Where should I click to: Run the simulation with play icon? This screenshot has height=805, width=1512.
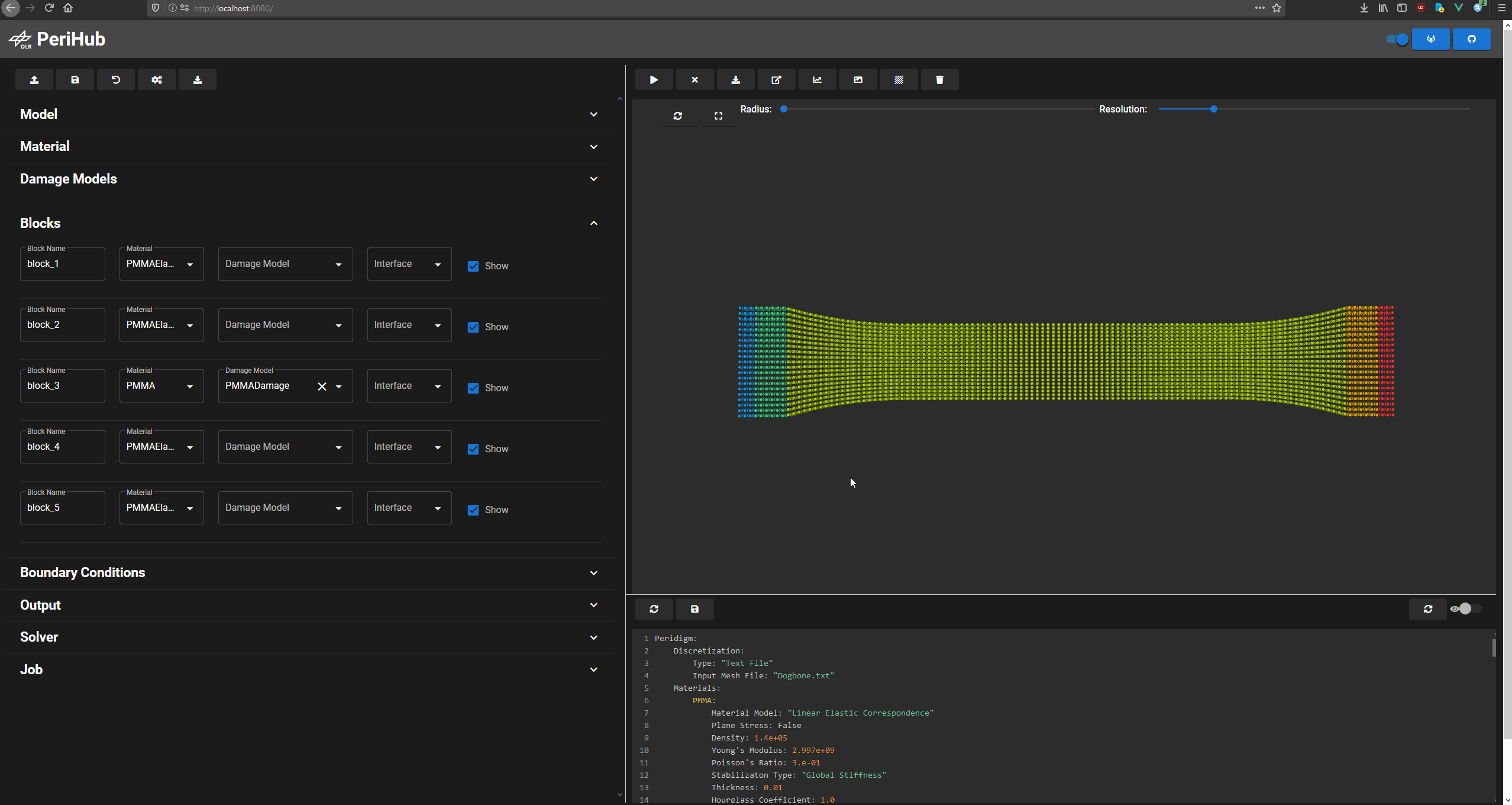click(654, 80)
